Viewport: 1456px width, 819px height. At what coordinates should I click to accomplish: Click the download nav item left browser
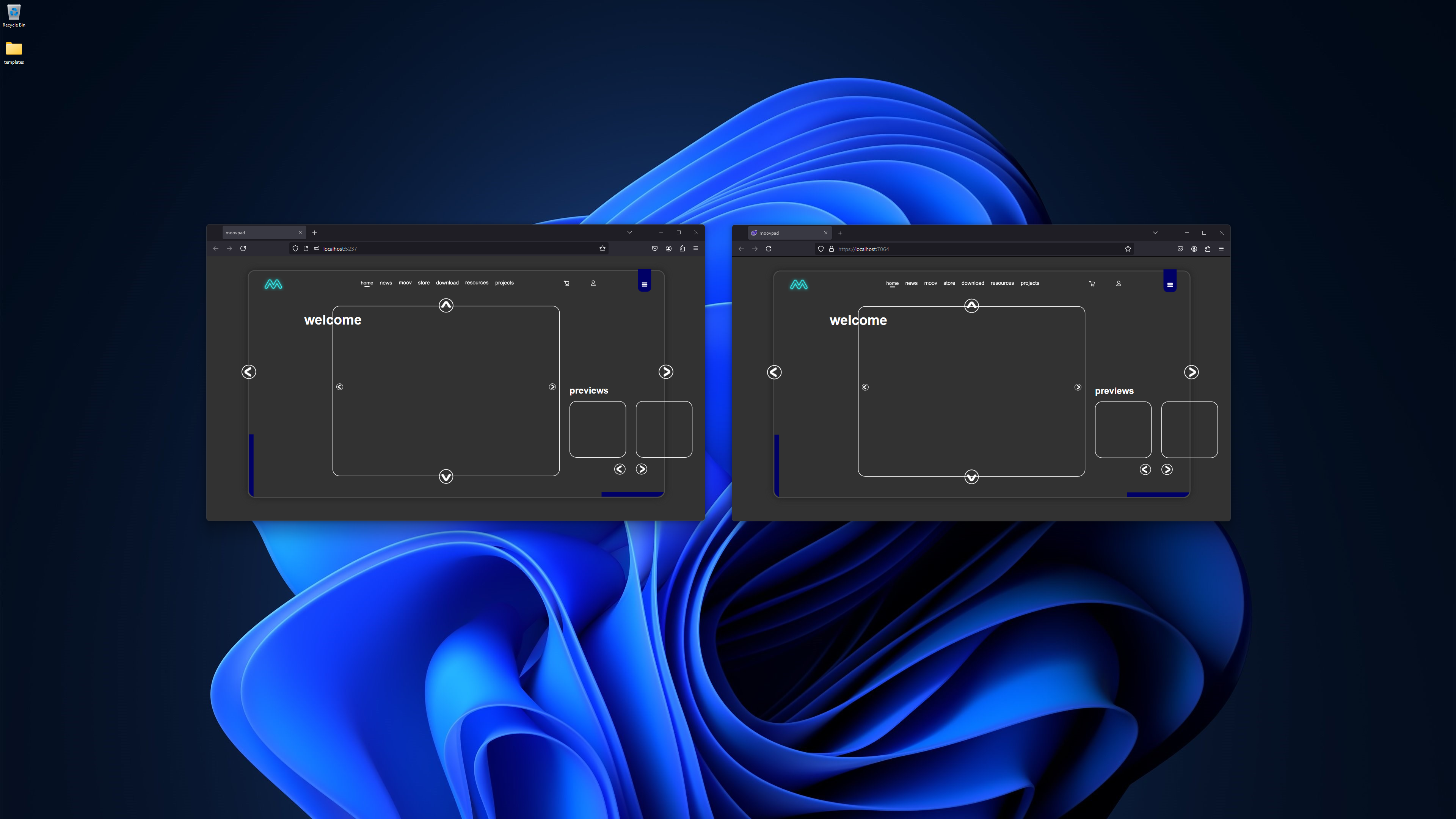447,282
